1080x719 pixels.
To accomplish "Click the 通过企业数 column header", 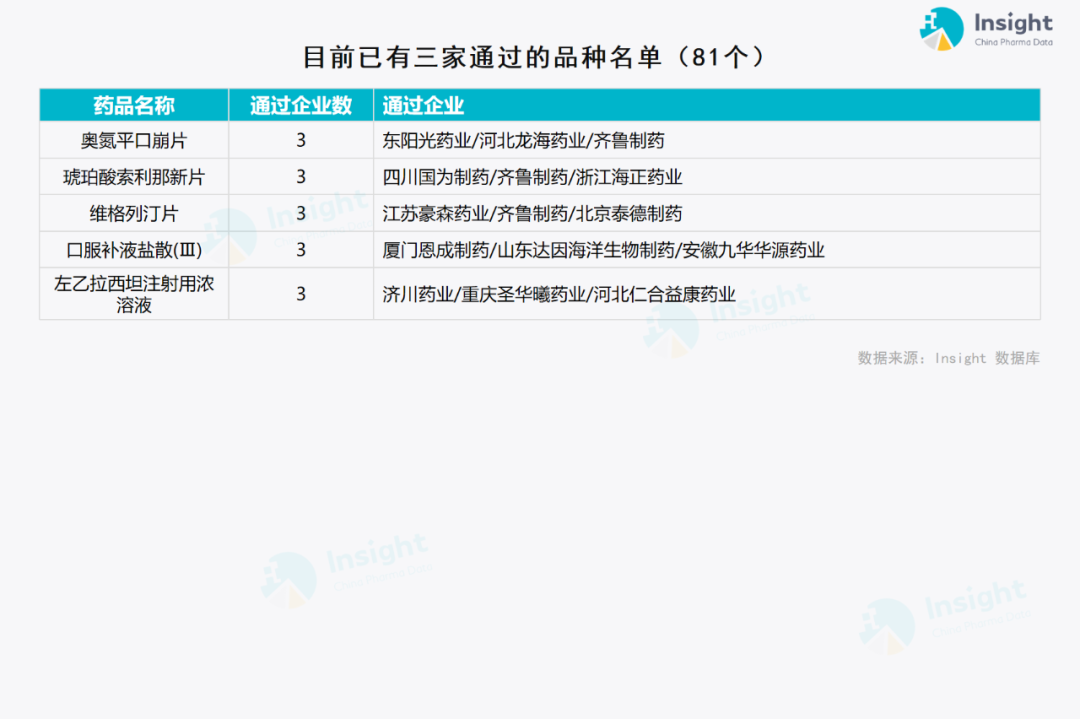I will click(301, 105).
